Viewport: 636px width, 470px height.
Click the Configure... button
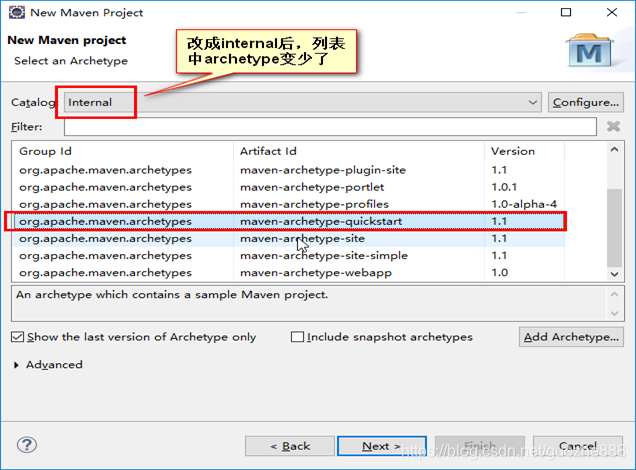[x=586, y=102]
